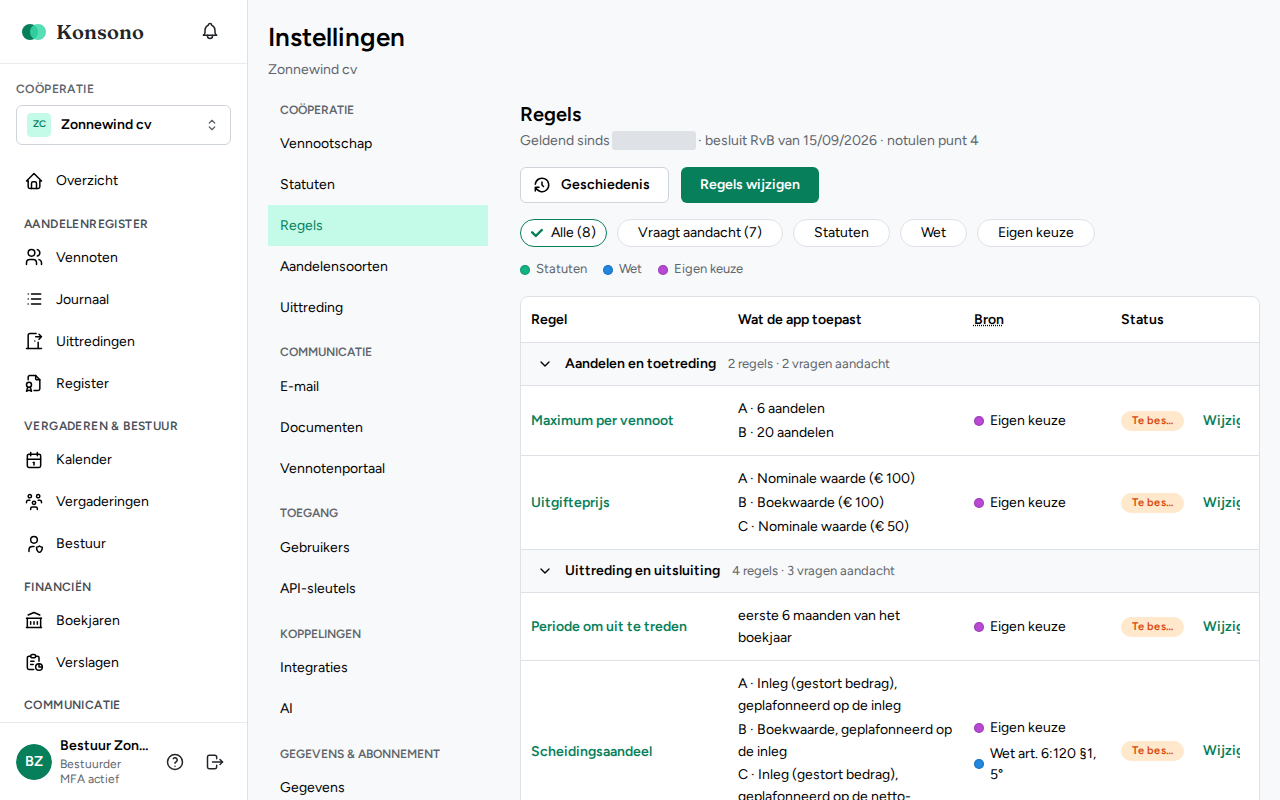The height and width of the screenshot is (800, 1280).
Task: Open Integraties settings
Action: [378, 668]
